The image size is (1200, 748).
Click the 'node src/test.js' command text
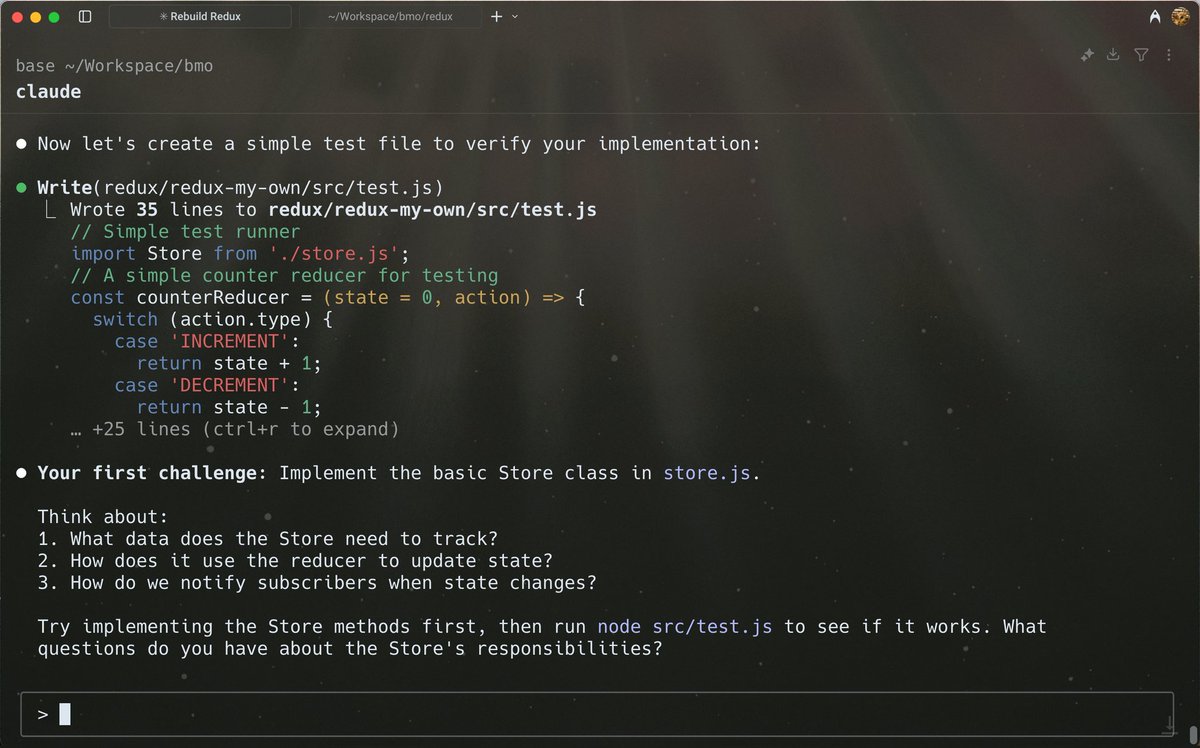pos(685,627)
